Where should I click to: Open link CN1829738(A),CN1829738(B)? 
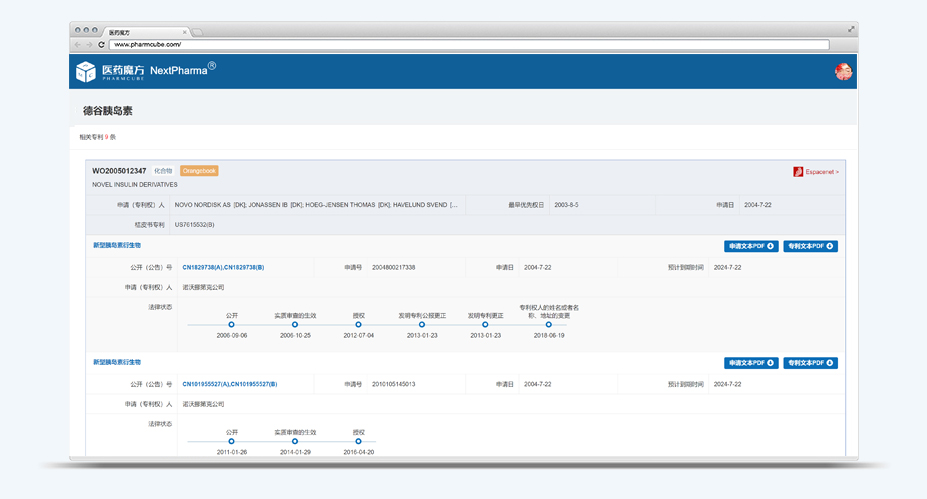coord(223,267)
